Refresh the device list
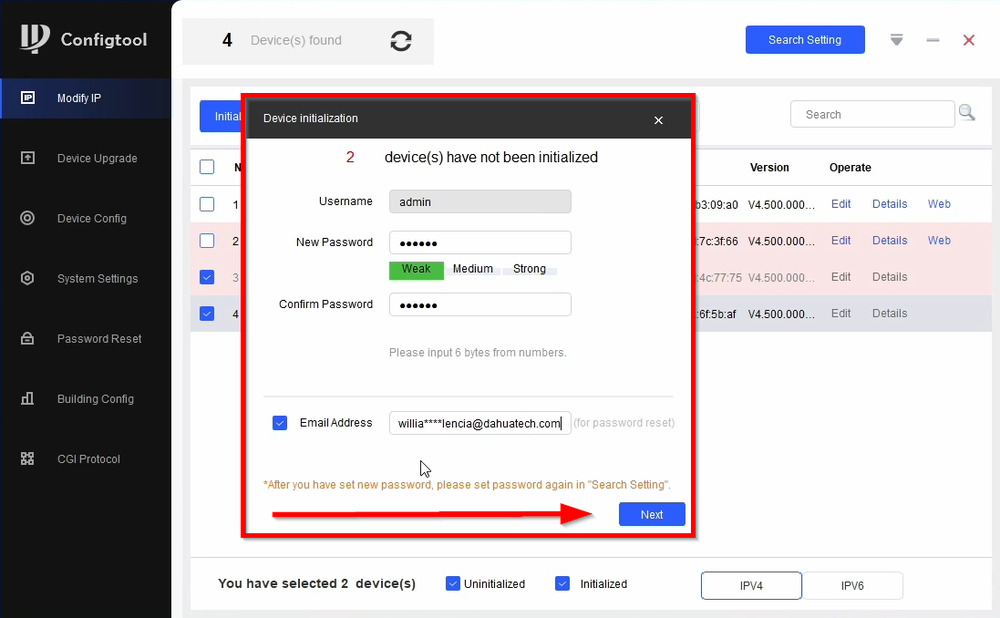Screen dimensions: 1000x618 [400, 41]
